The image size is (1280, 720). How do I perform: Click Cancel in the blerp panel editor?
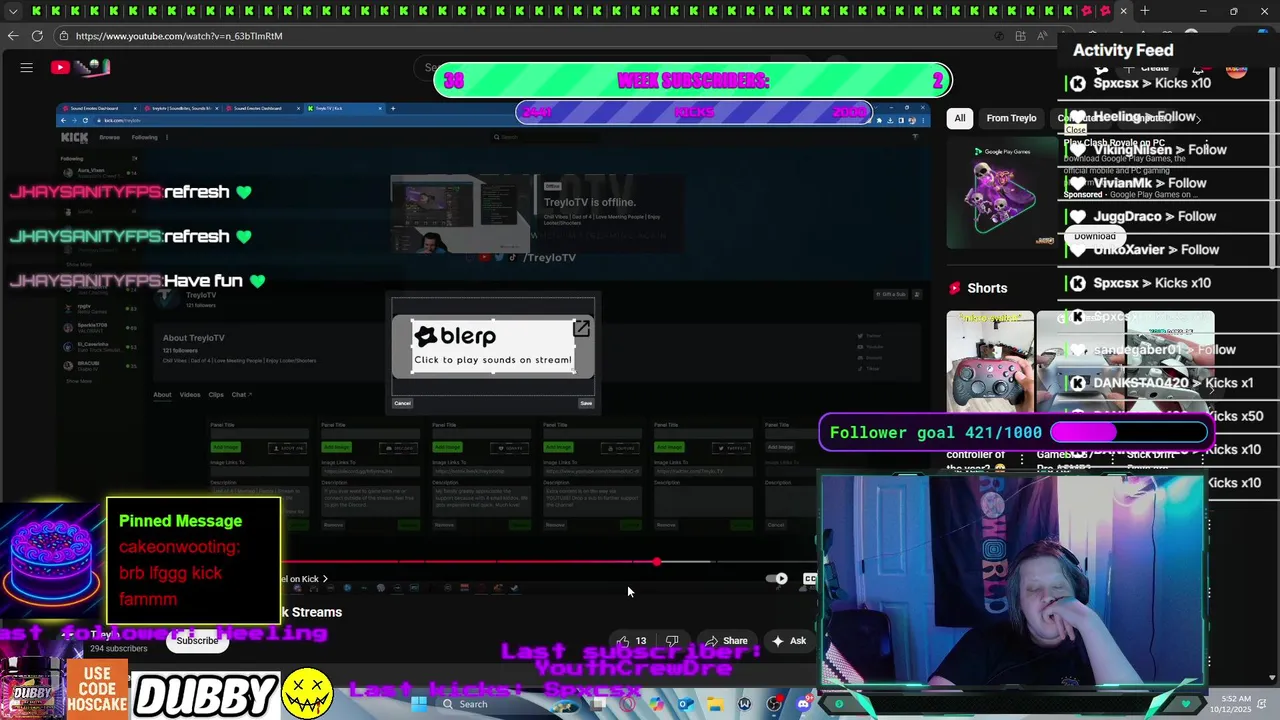click(402, 403)
